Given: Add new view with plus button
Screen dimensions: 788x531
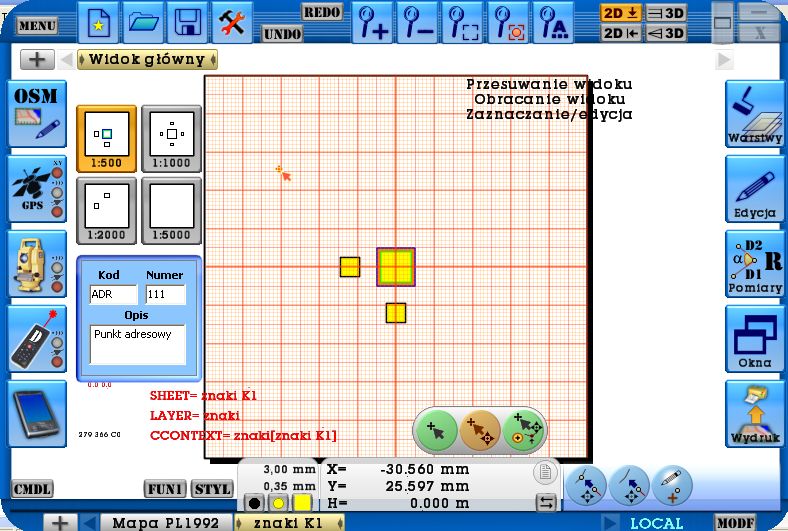Looking at the screenshot, I should (37, 59).
